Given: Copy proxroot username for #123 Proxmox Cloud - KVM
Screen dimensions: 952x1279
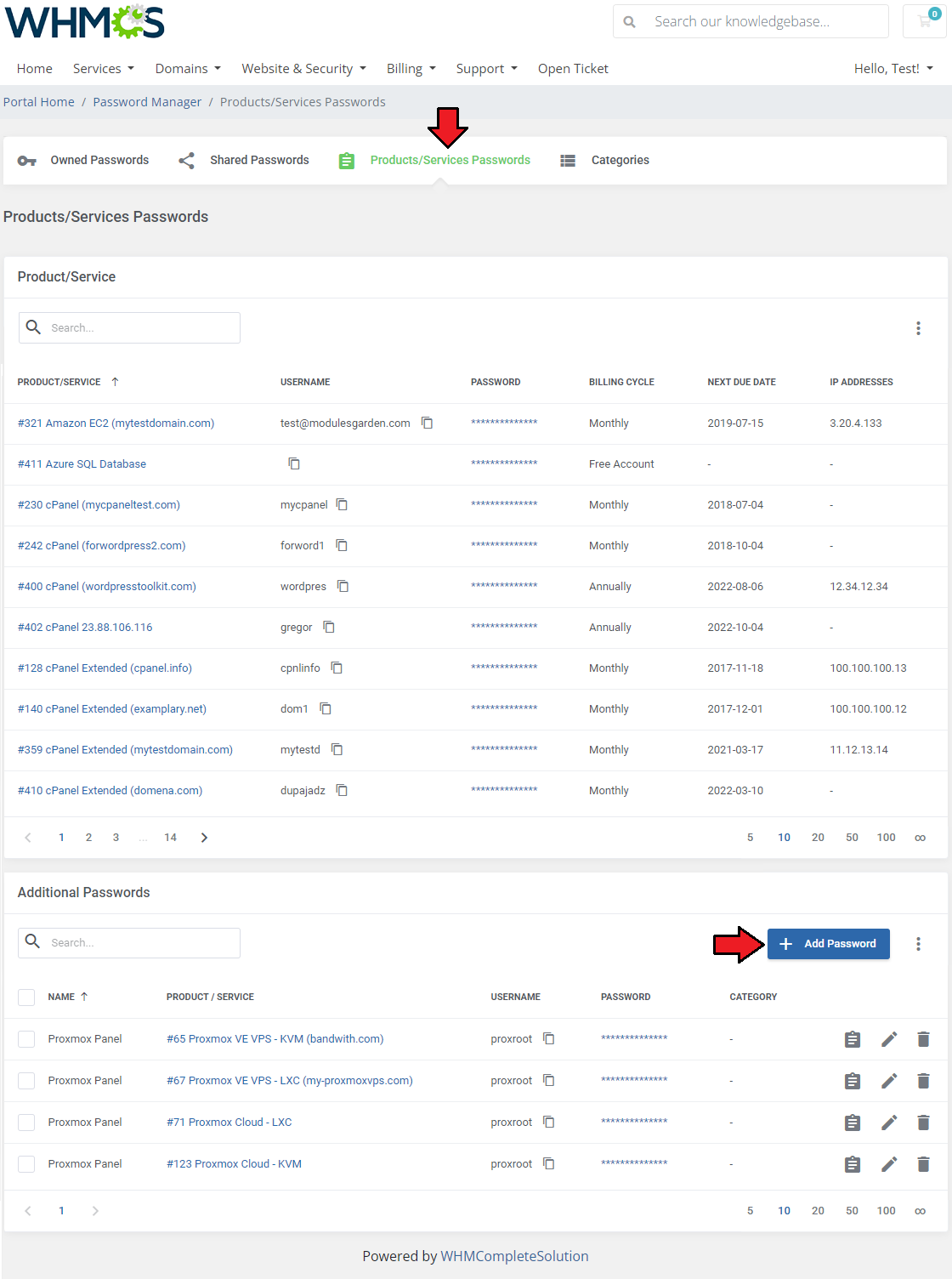Looking at the screenshot, I should coord(549,1163).
